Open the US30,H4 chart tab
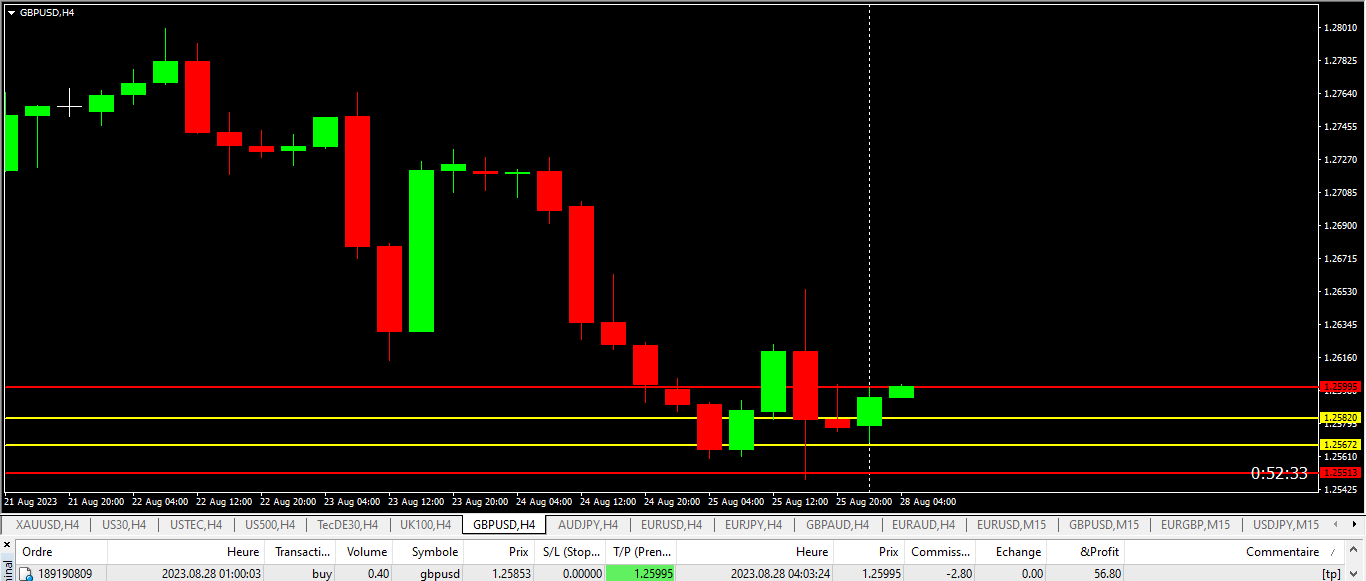 pos(123,524)
